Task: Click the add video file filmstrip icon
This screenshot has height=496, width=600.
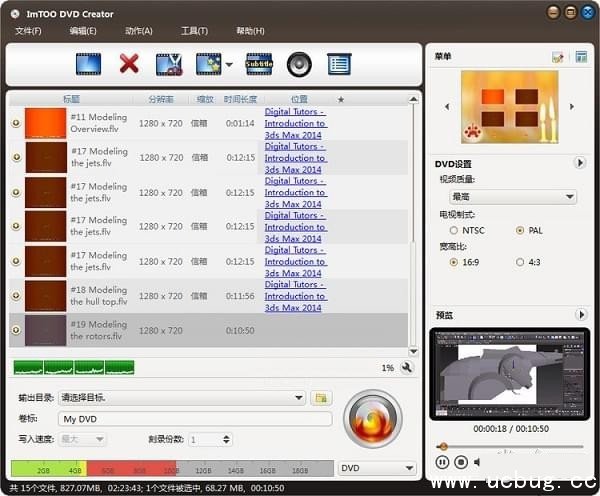Action: (88, 65)
